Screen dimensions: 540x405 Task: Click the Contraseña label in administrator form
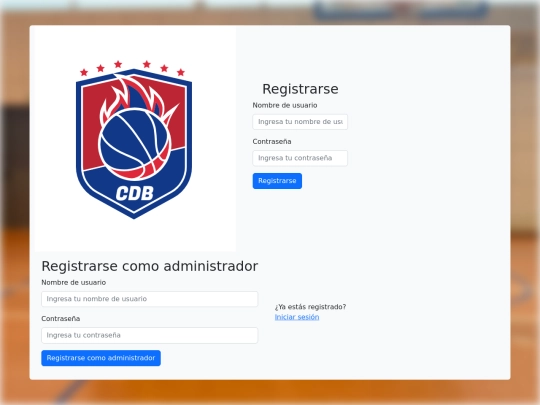61,319
